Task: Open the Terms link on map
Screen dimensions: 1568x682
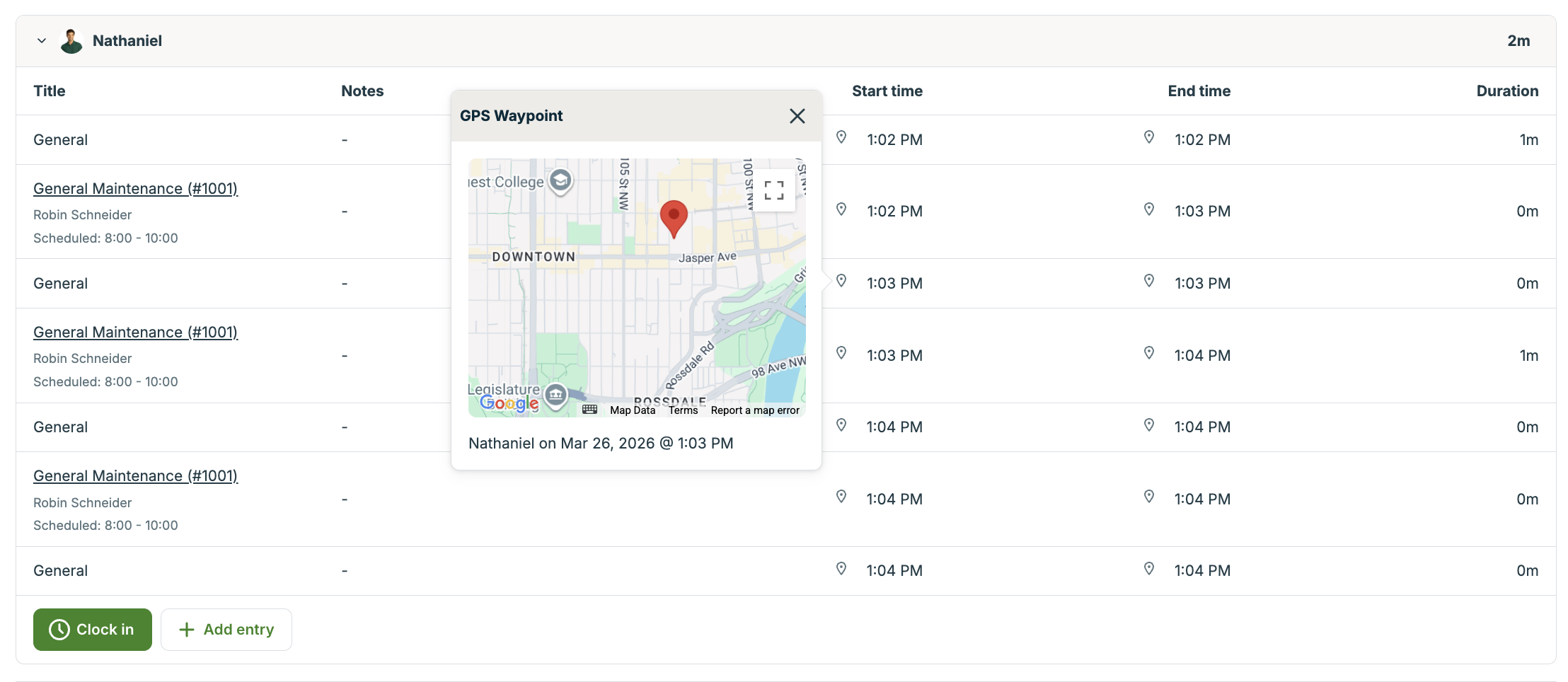Action: click(683, 410)
